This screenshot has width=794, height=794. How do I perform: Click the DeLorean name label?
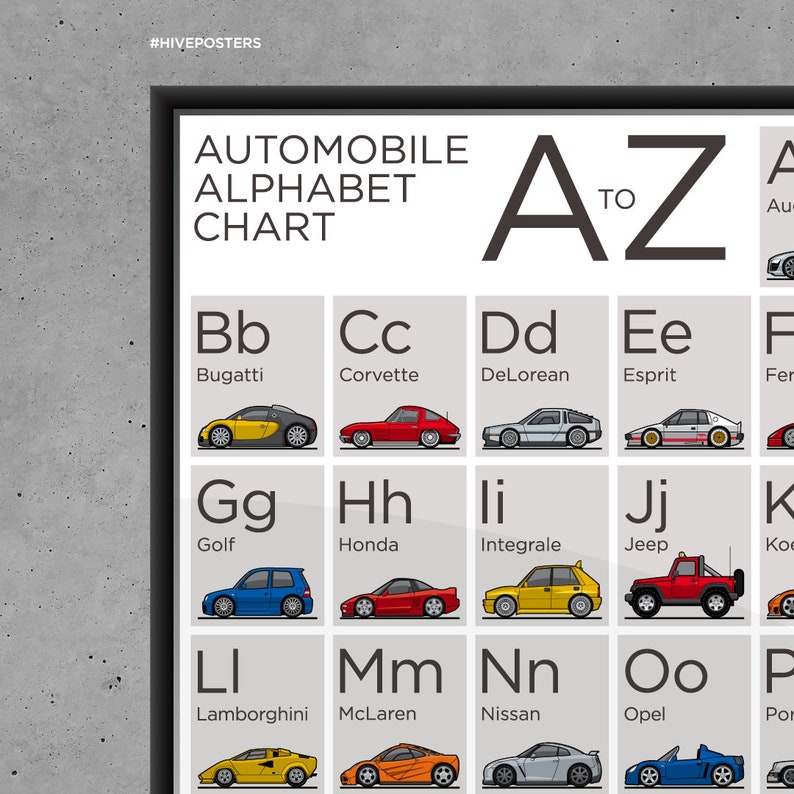(x=525, y=375)
